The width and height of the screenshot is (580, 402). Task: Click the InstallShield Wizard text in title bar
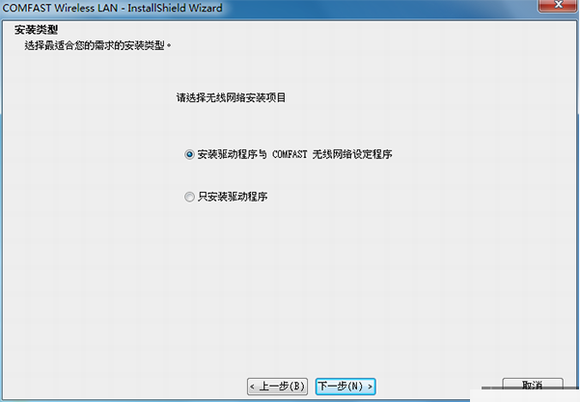(x=175, y=8)
